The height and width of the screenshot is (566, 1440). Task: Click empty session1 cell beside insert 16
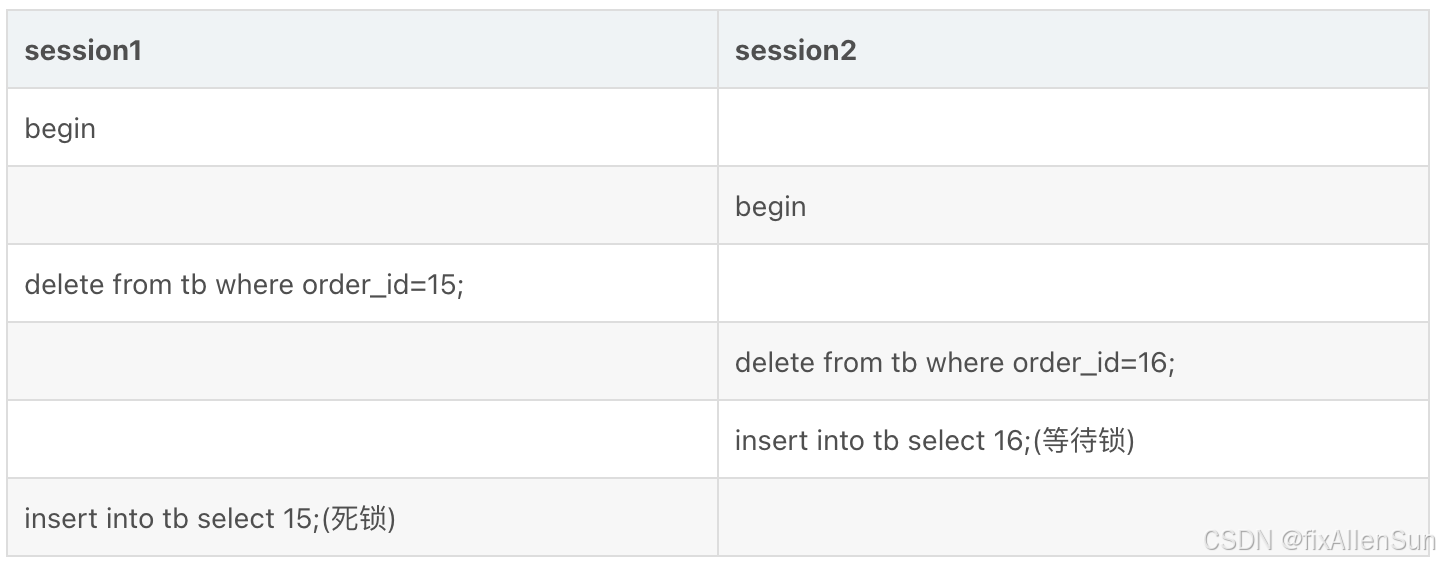(362, 439)
